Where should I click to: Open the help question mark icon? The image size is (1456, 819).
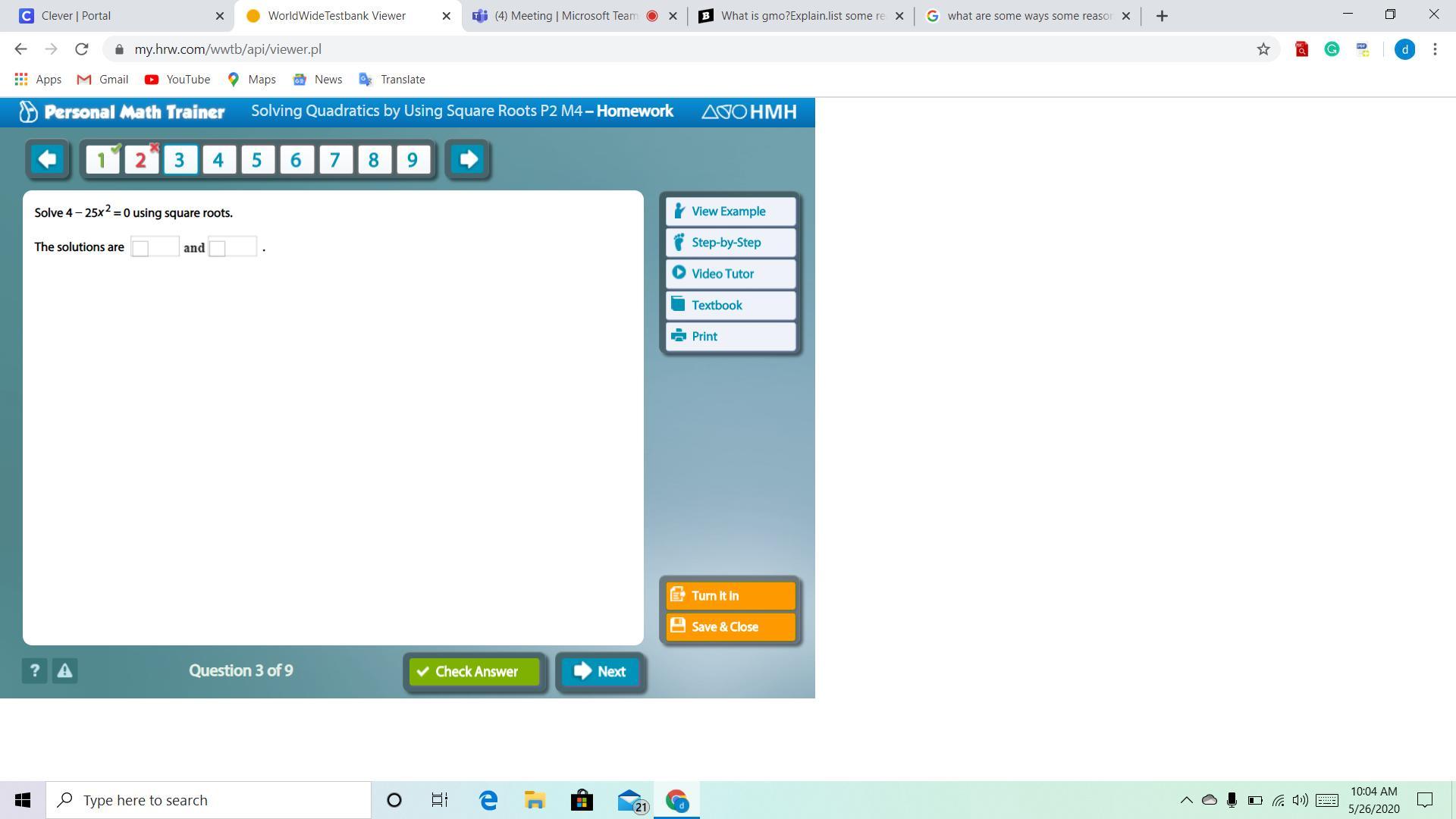34,670
